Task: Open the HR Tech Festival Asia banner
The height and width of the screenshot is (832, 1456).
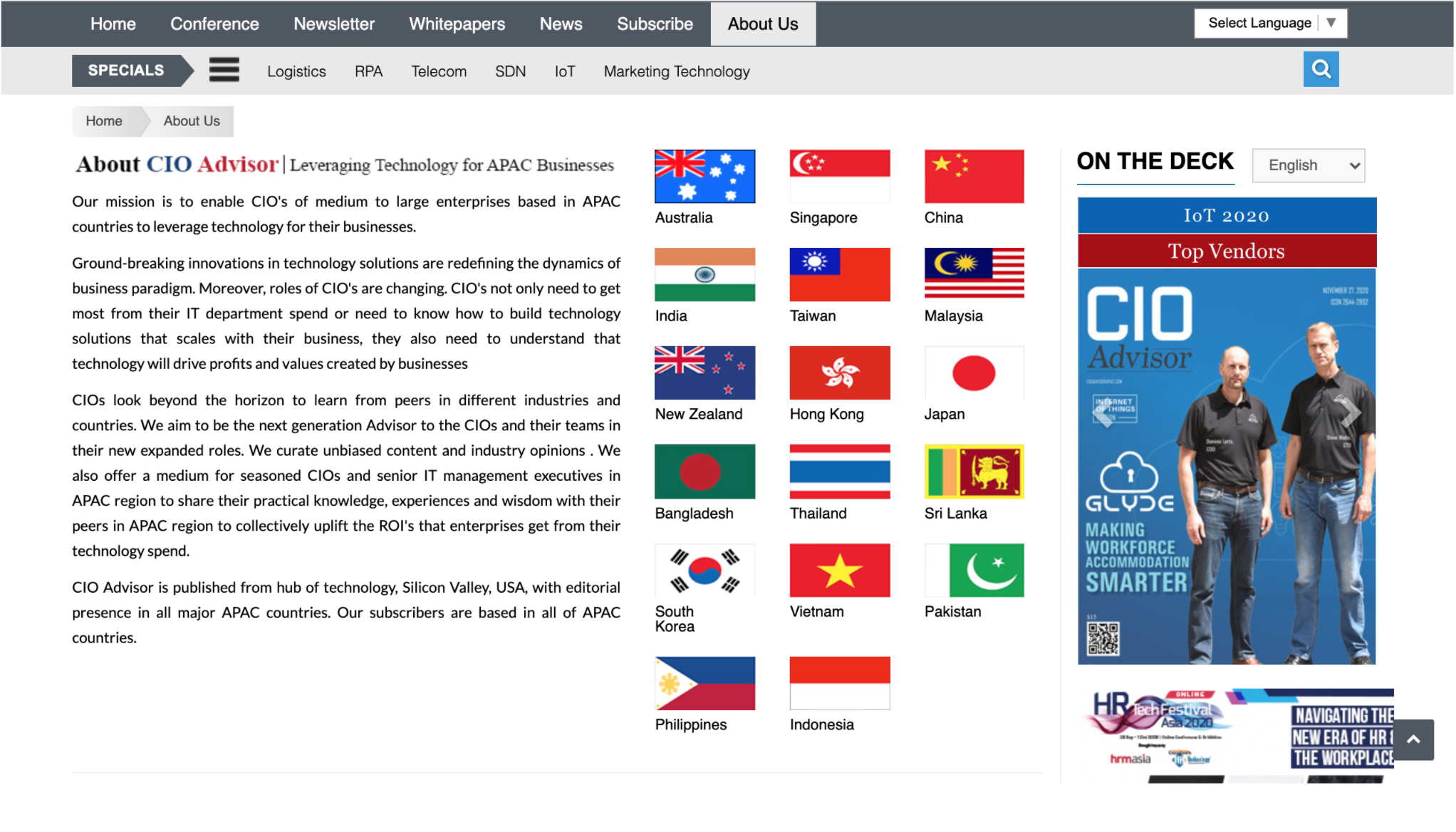Action: click(1239, 735)
